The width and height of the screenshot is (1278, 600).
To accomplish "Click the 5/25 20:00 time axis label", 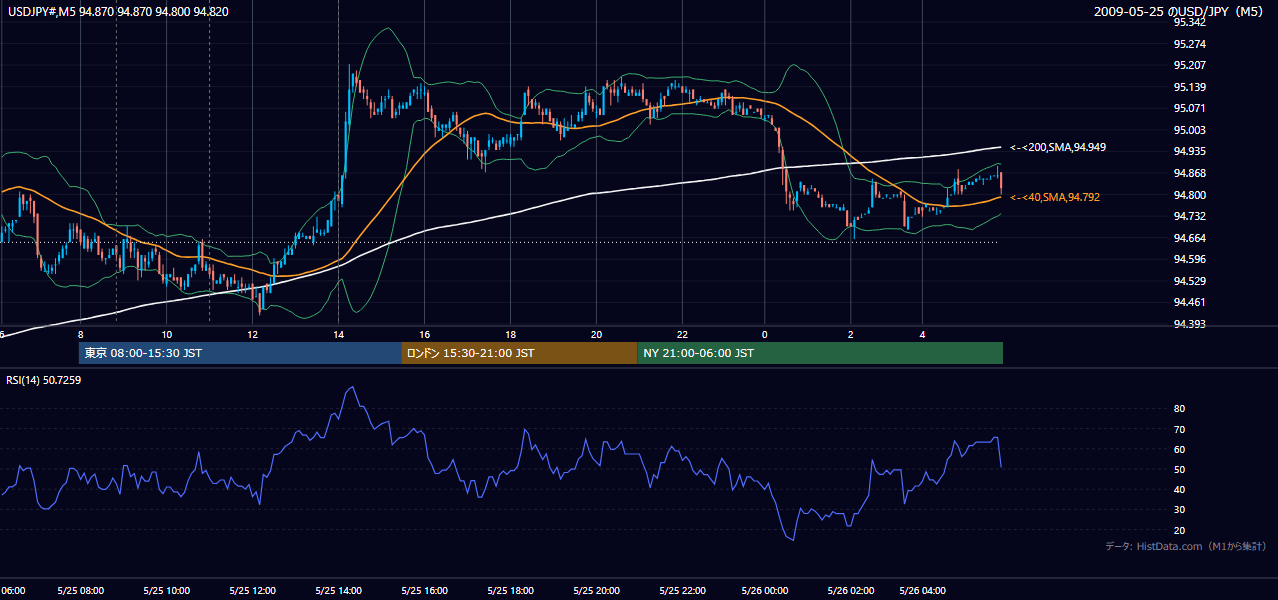I will tap(596, 591).
